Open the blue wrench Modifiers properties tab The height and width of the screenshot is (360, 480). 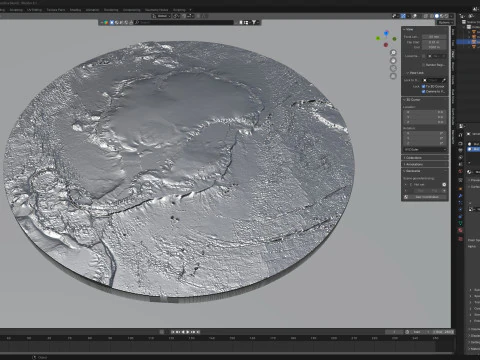461,196
